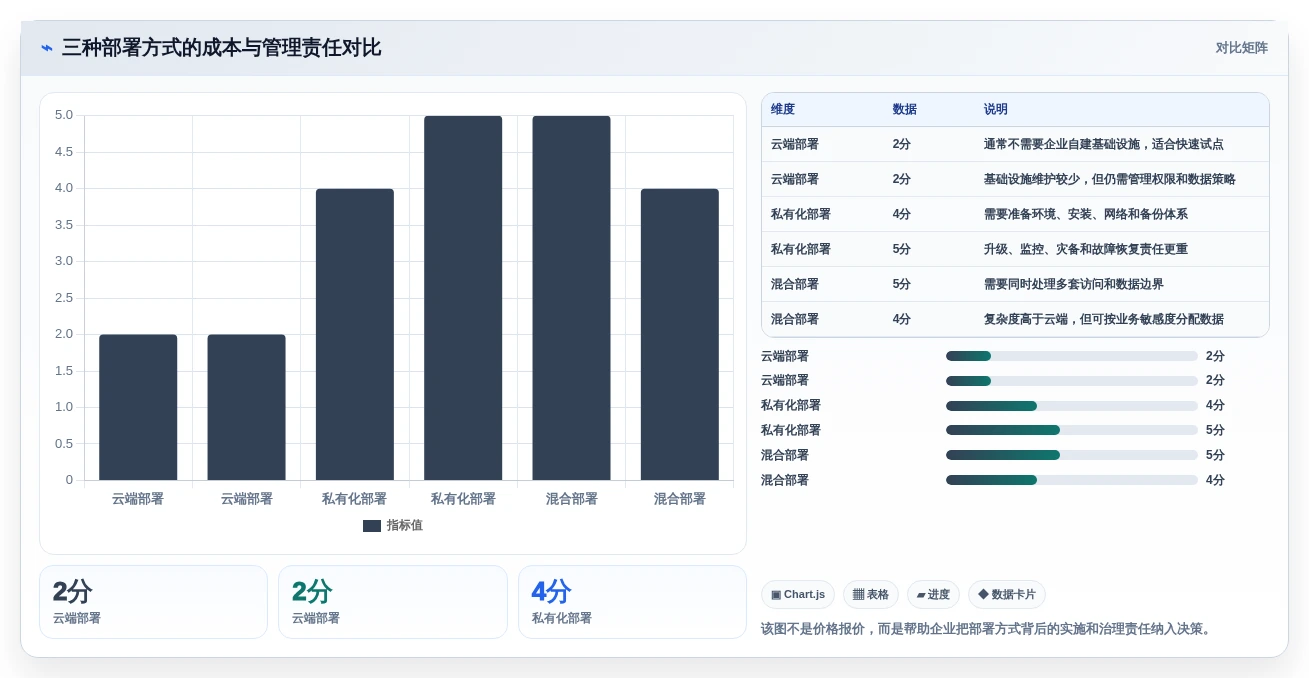The image size is (1309, 678).
Task: Select the row 需要同时处理多套访问和数据边界
Action: [1015, 284]
